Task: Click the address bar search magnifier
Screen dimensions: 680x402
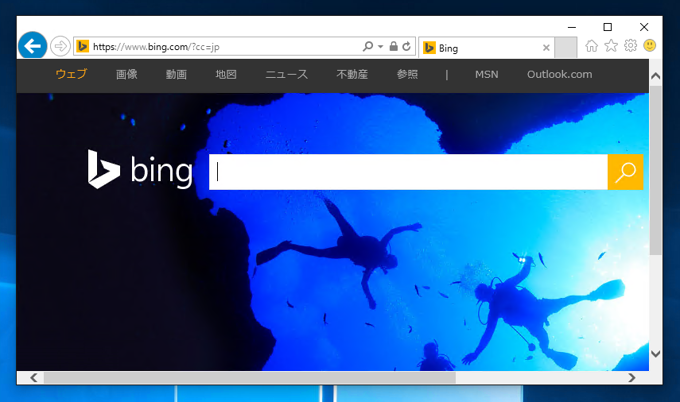Action: 368,46
